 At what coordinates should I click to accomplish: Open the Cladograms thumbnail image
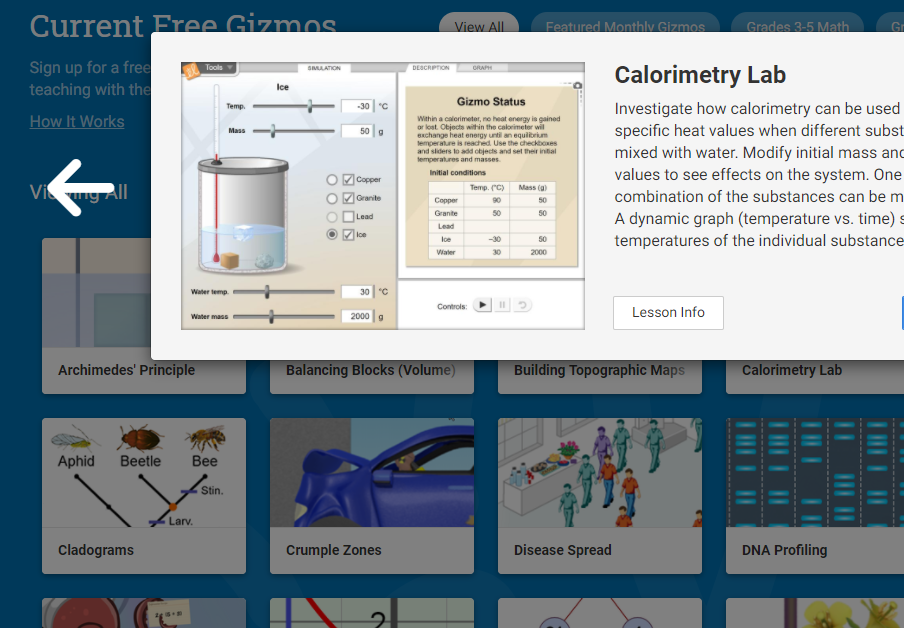pos(144,472)
